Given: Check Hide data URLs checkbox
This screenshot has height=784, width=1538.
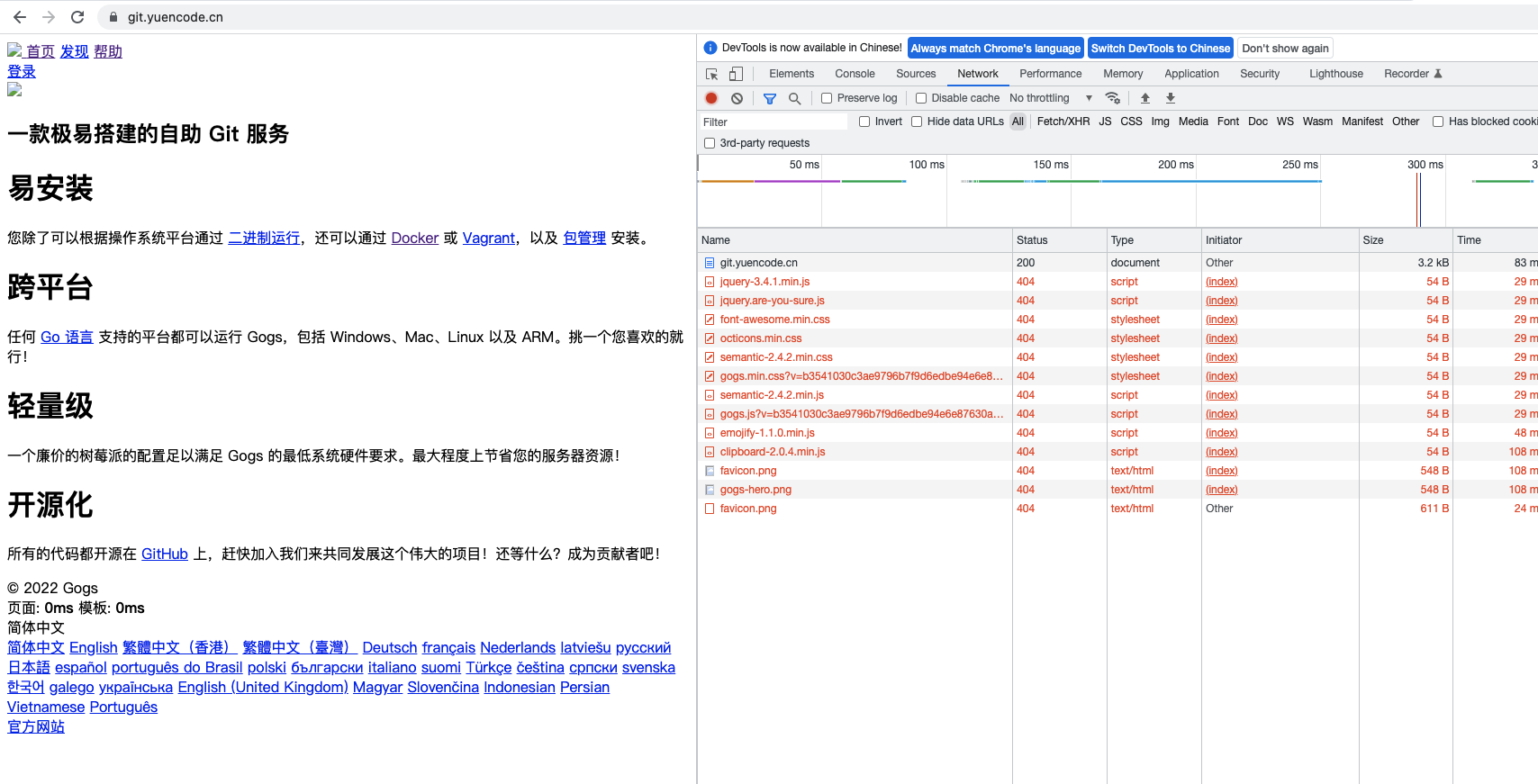Looking at the screenshot, I should 917,122.
